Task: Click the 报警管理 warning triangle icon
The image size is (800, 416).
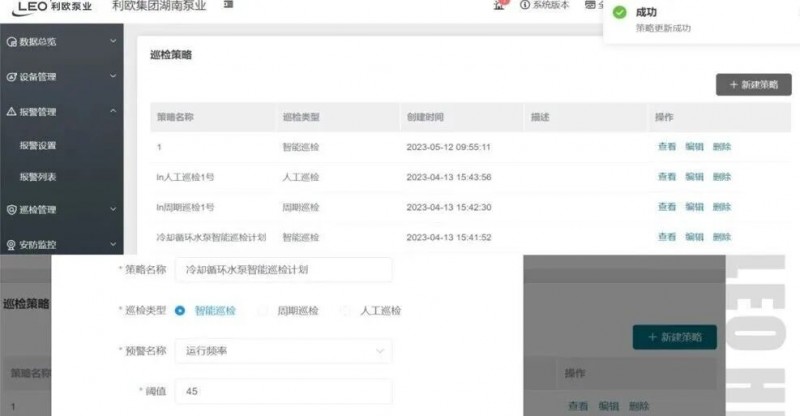Action: [x=11, y=111]
